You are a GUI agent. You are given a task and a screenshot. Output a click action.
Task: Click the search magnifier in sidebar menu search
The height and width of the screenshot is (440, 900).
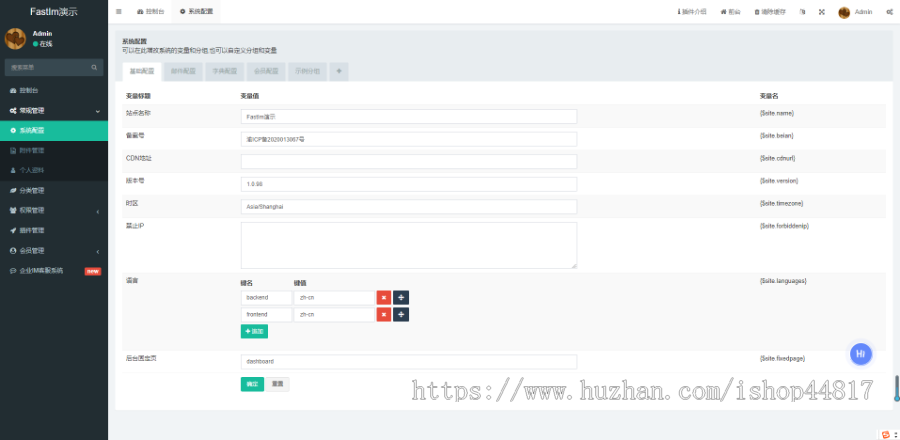(x=94, y=67)
